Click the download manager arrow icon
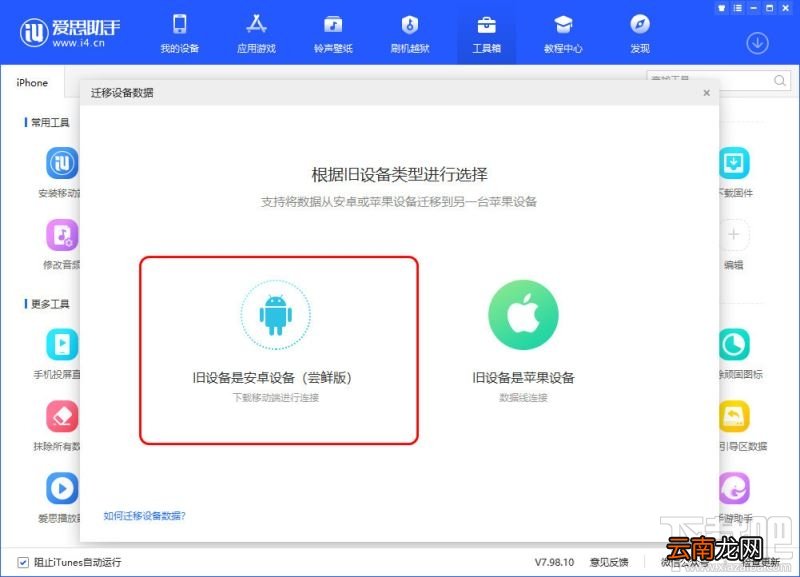This screenshot has width=800, height=577. click(757, 43)
